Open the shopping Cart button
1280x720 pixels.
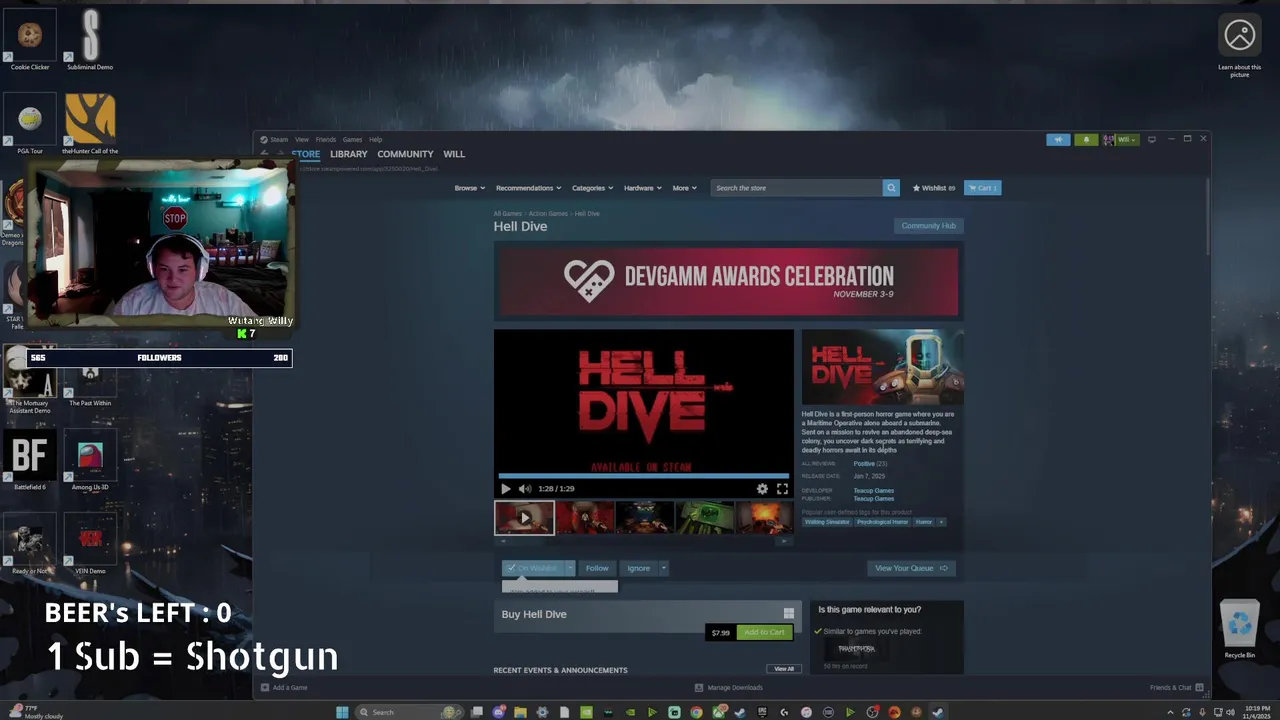tap(982, 188)
